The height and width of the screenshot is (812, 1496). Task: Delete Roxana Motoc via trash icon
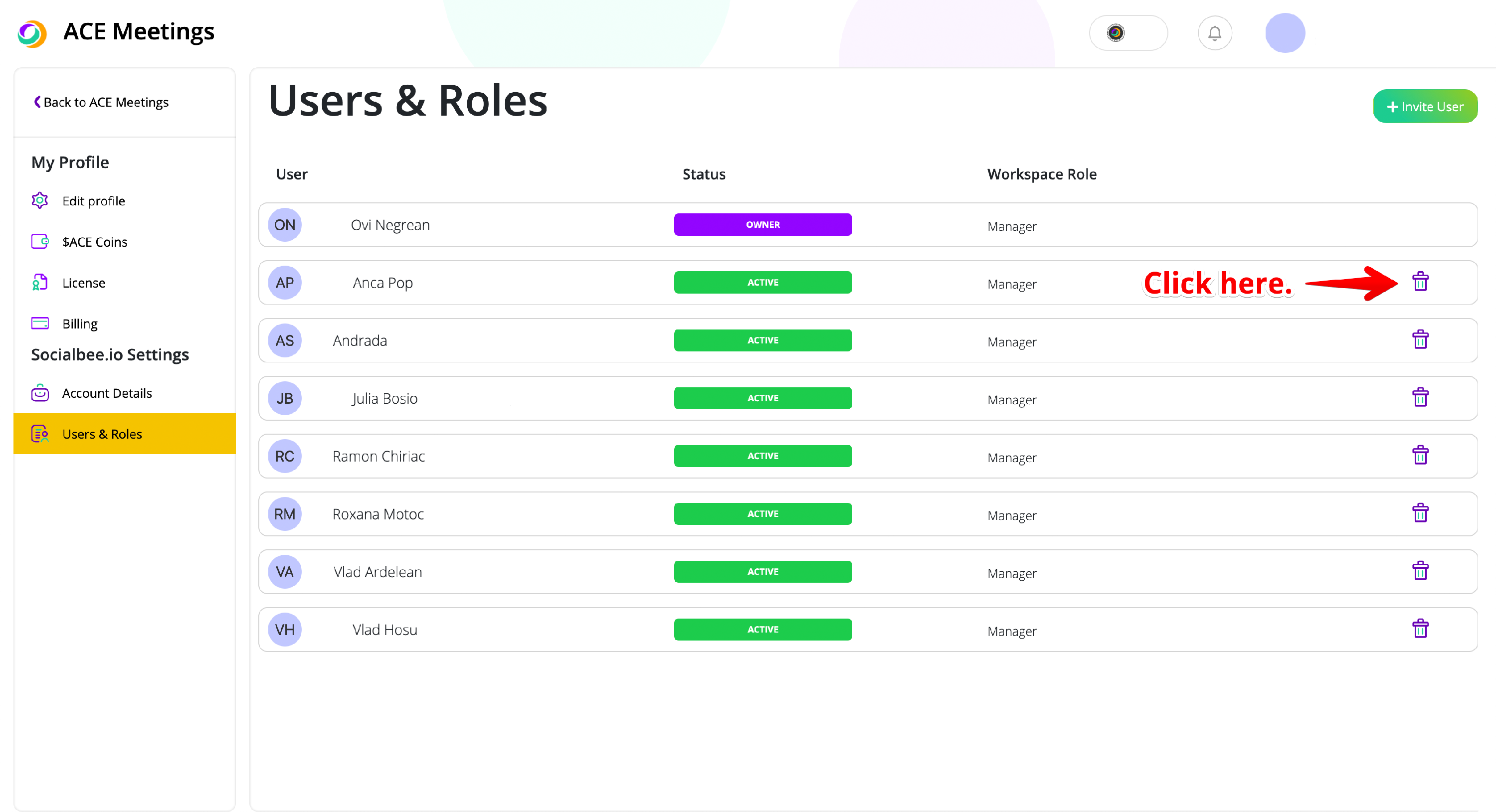[1420, 513]
